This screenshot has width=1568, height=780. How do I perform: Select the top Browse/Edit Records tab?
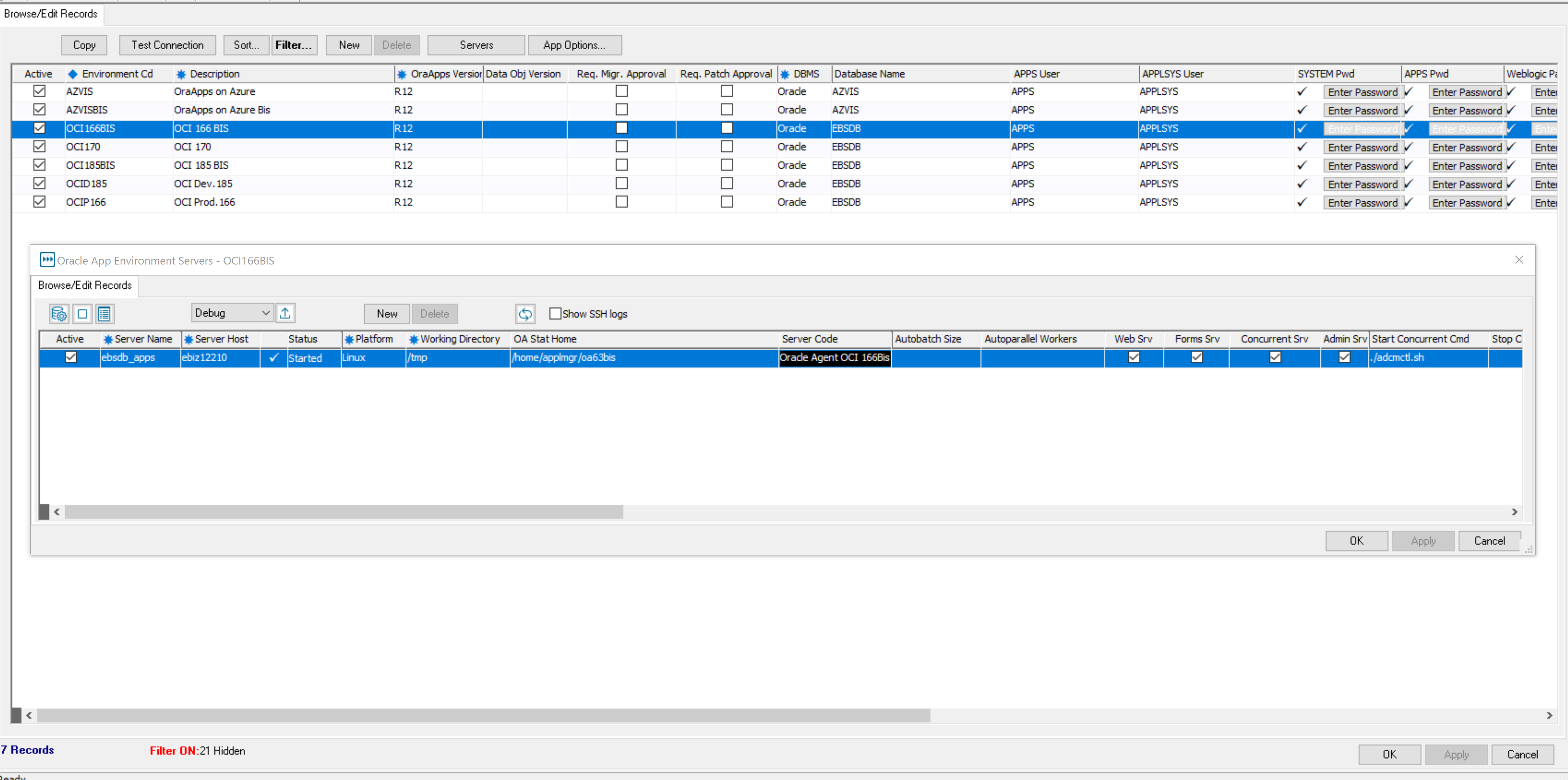[x=50, y=14]
